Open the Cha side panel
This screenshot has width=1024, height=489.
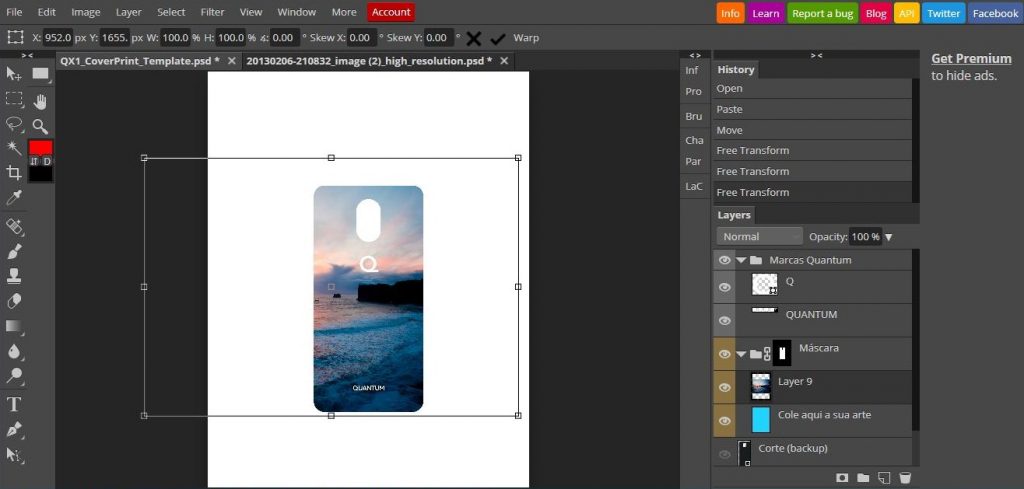click(x=694, y=140)
